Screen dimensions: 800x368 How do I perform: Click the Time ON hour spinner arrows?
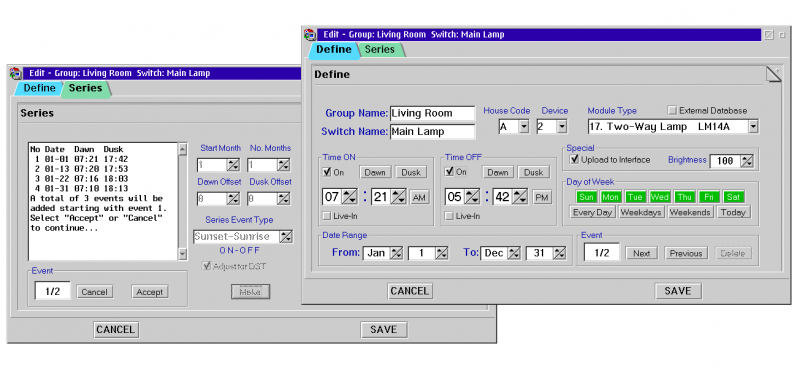(x=350, y=197)
